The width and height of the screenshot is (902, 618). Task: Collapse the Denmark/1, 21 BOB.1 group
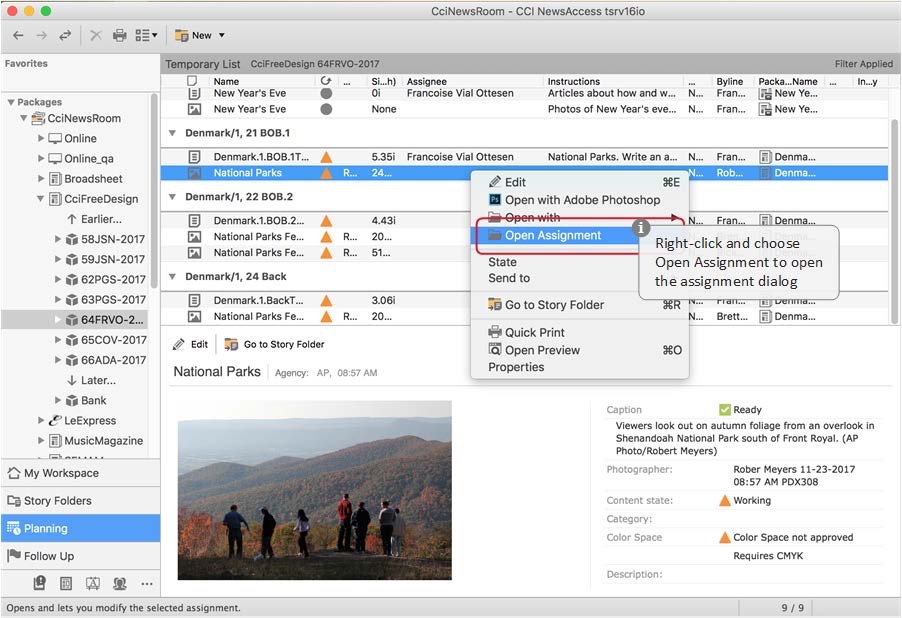(x=172, y=133)
